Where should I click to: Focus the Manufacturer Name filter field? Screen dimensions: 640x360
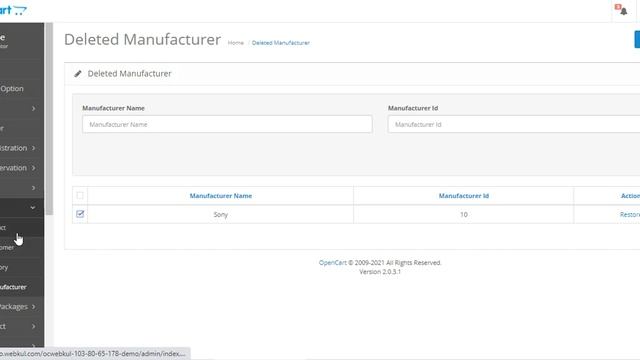227,124
